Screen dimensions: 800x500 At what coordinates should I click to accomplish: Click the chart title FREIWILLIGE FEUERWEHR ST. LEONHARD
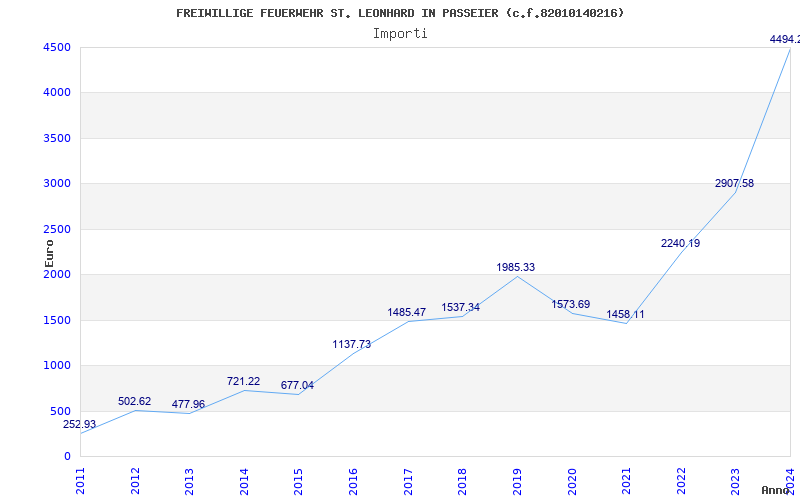point(400,13)
